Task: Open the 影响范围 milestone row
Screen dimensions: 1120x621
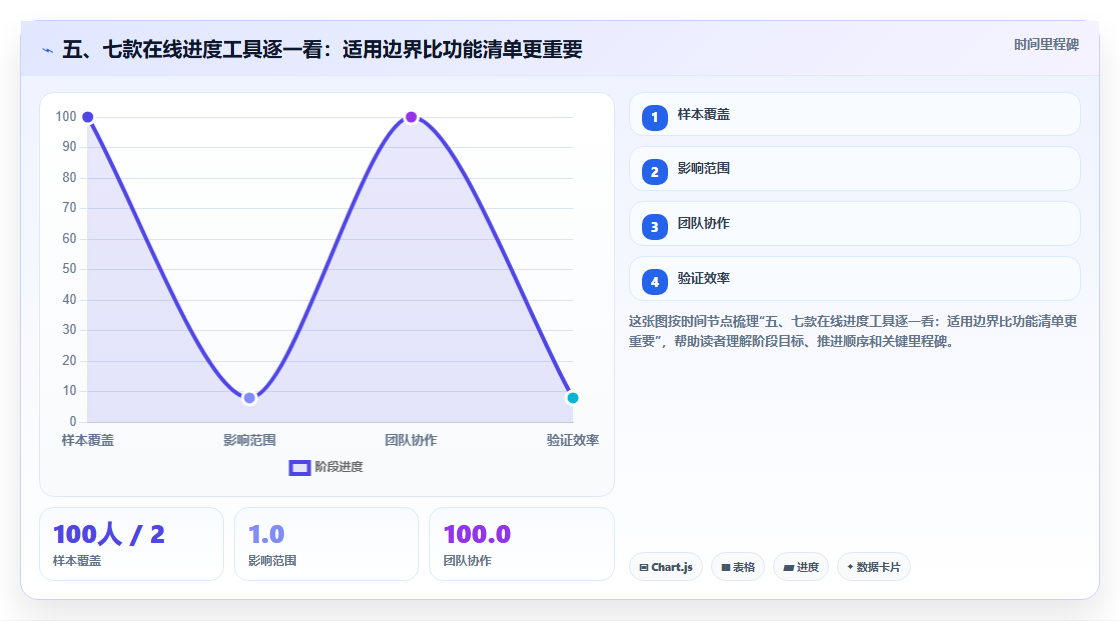Action: (x=854, y=169)
